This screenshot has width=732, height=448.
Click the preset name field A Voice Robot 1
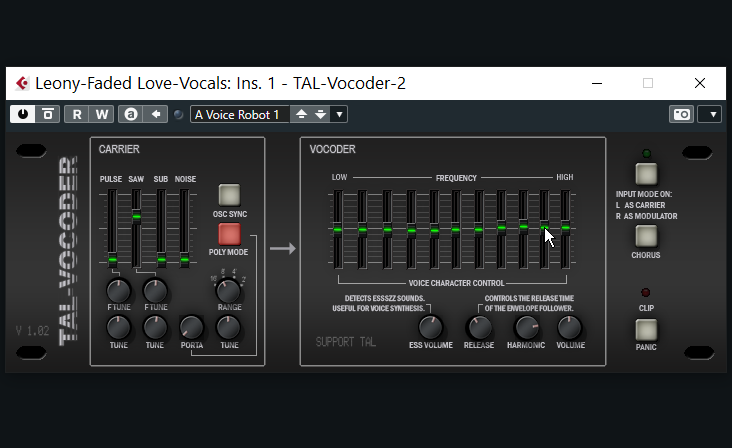click(240, 114)
